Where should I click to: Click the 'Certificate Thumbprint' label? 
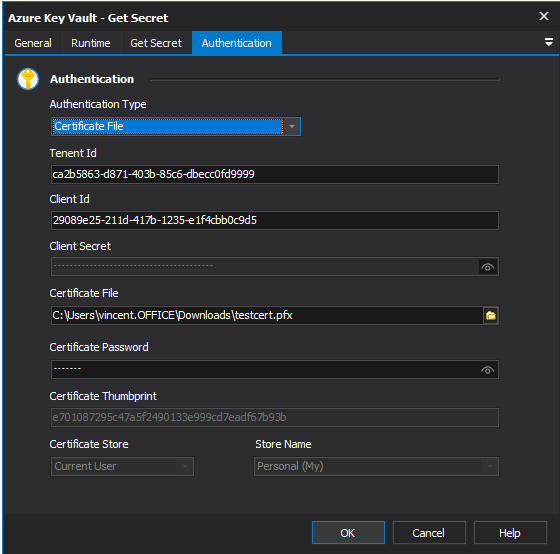point(103,396)
